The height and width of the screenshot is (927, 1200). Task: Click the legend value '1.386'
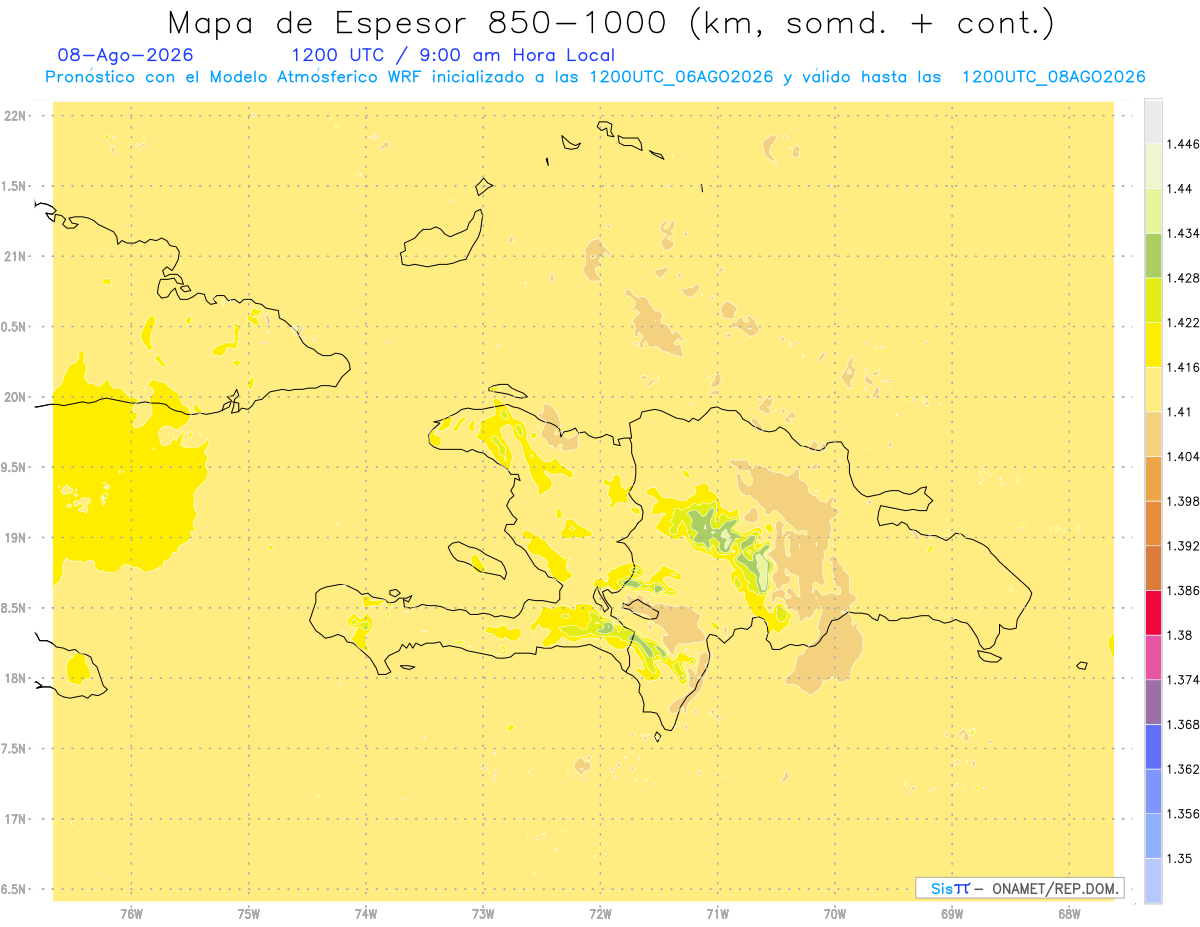[x=1183, y=590]
